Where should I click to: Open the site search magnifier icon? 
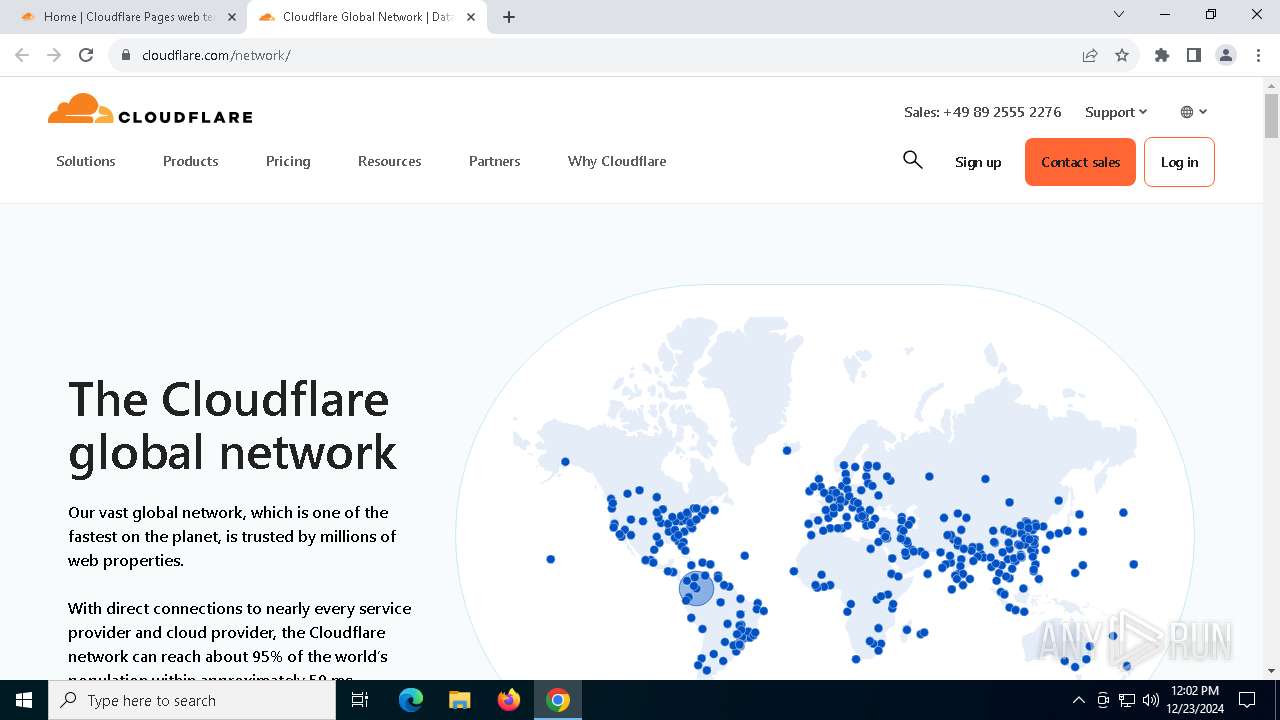click(x=912, y=160)
